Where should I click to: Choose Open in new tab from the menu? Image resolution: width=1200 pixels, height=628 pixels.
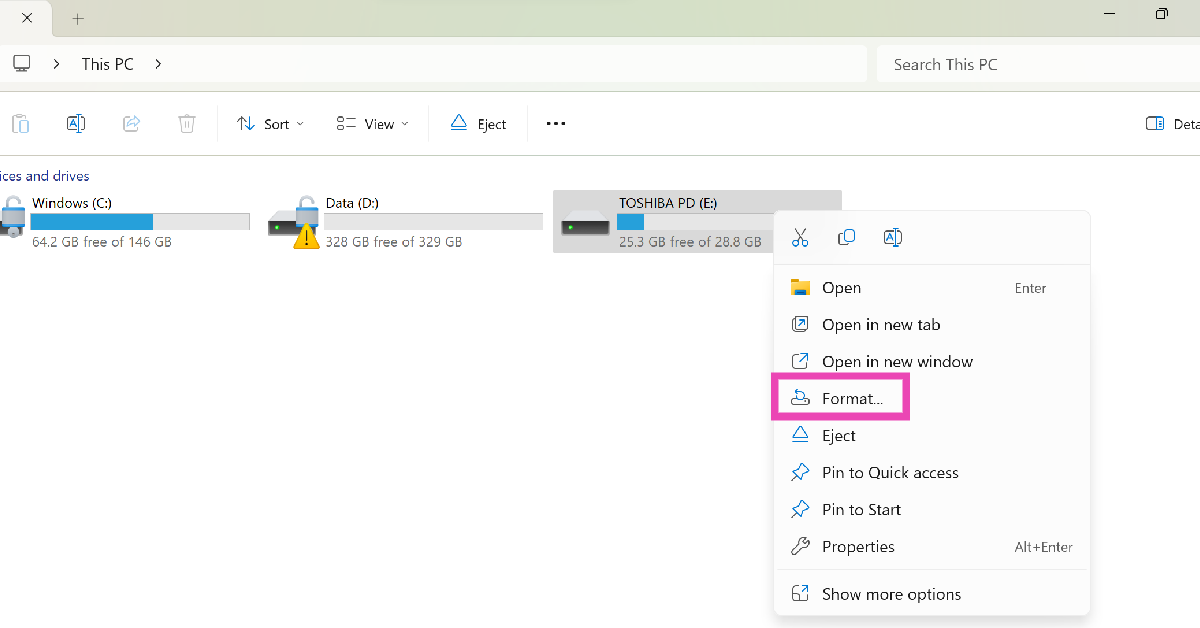pos(878,324)
